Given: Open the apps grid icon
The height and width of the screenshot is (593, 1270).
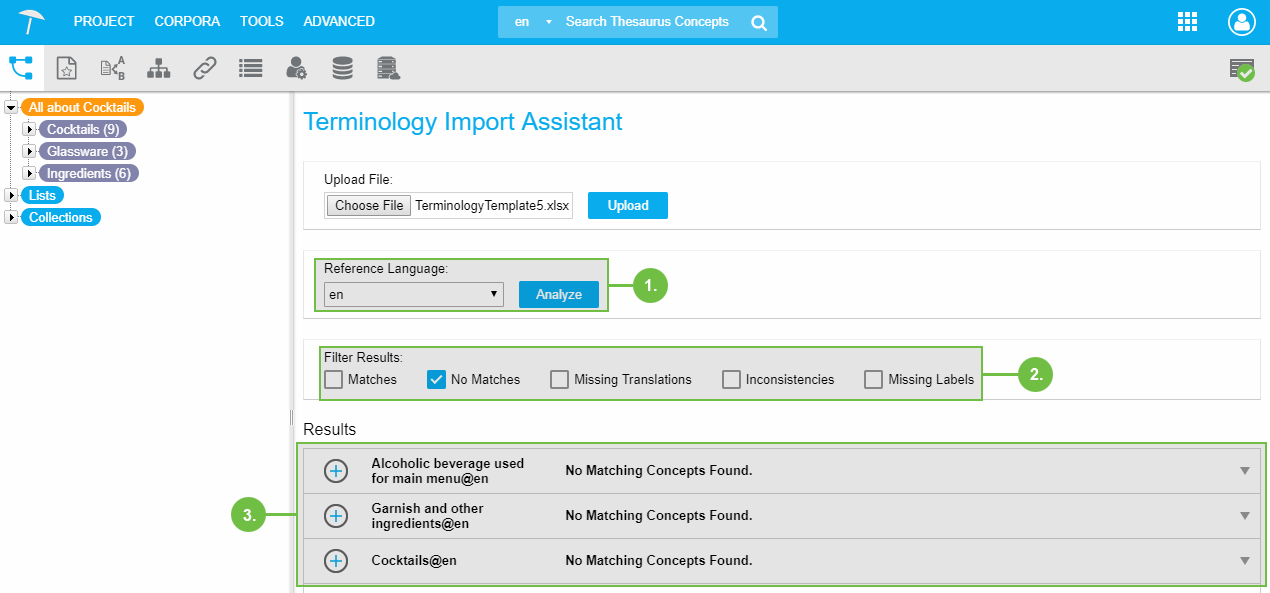Looking at the screenshot, I should point(1187,22).
